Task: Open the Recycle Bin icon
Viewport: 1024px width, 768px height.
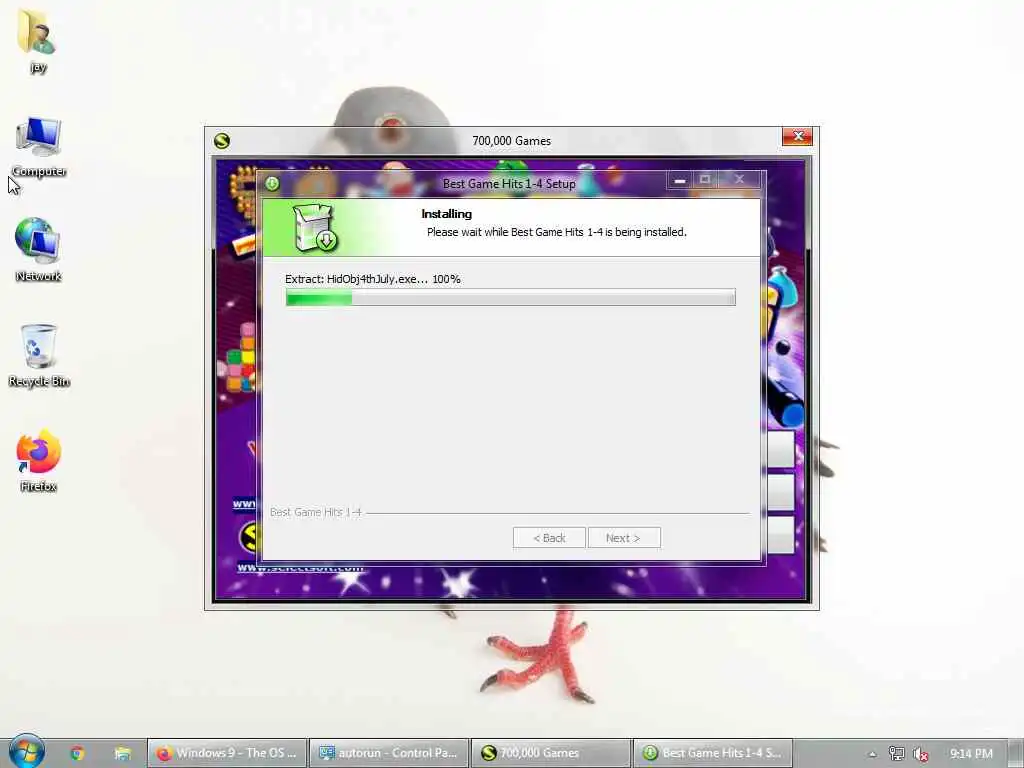Action: pos(39,356)
